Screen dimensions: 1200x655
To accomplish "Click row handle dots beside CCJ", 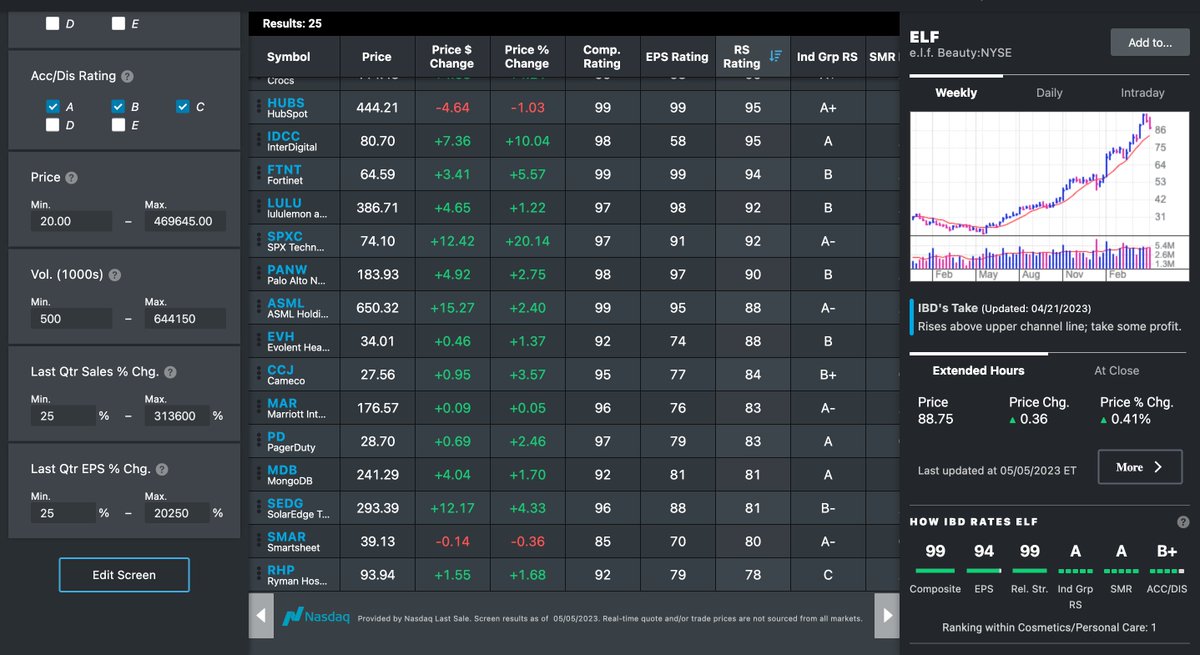I will click(x=259, y=374).
